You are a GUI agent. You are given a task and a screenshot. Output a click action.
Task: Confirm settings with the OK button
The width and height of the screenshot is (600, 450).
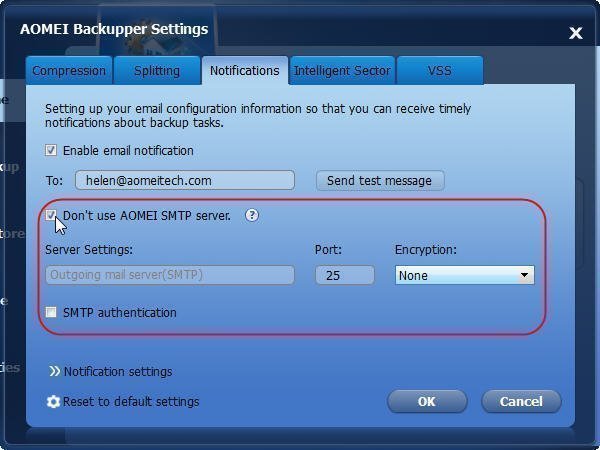pos(427,401)
